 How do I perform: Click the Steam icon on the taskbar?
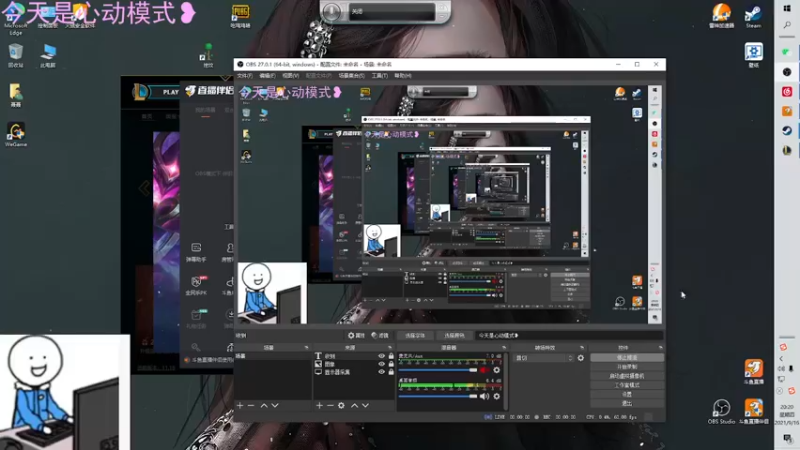(x=787, y=131)
